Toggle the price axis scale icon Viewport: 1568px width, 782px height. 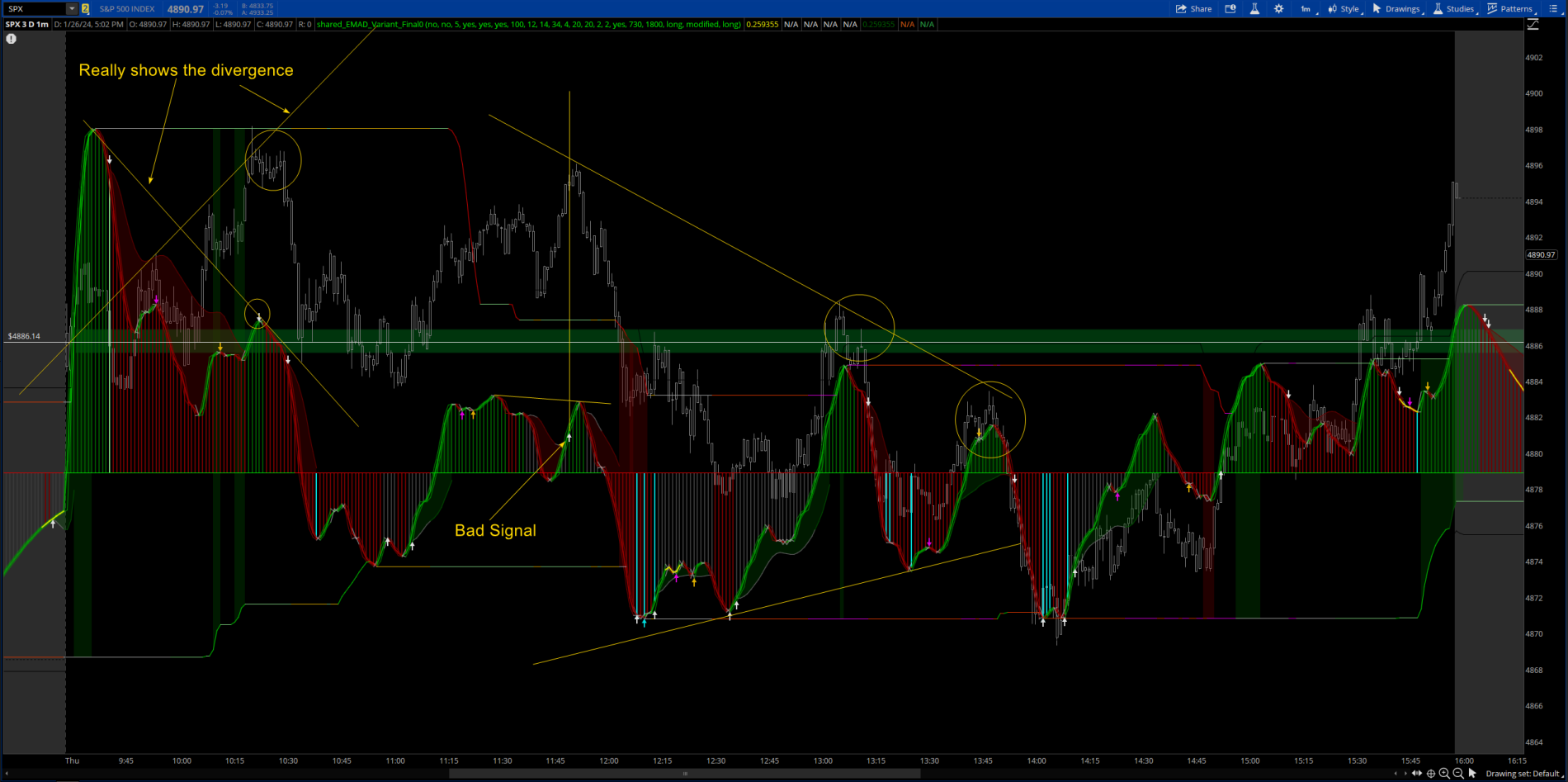tap(1533, 25)
